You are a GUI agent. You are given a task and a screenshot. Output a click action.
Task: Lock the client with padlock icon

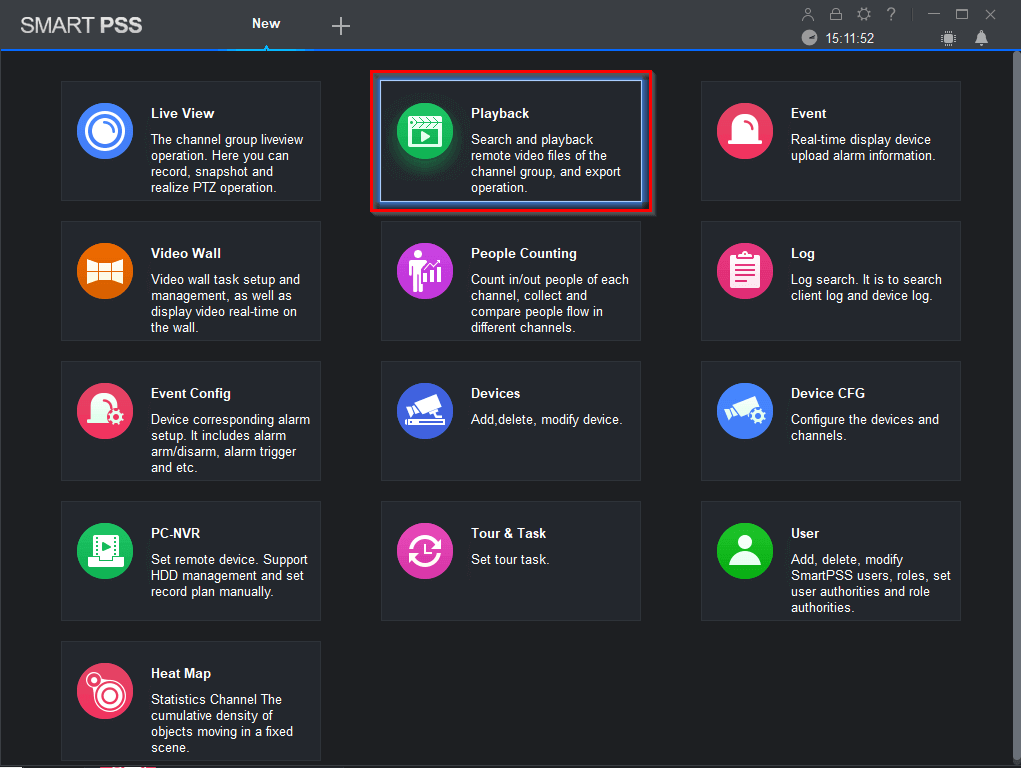click(x=836, y=14)
